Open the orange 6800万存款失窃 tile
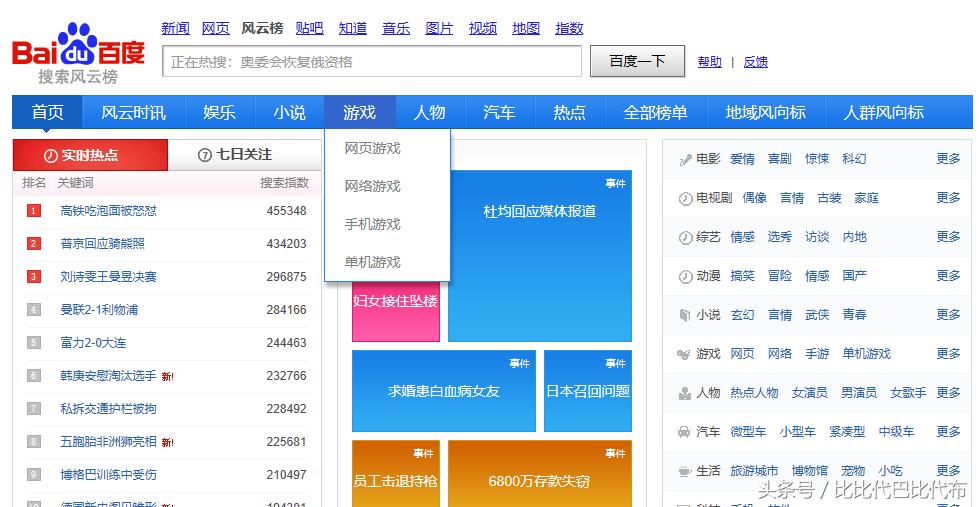Viewport: 979px width, 507px height. (540, 474)
